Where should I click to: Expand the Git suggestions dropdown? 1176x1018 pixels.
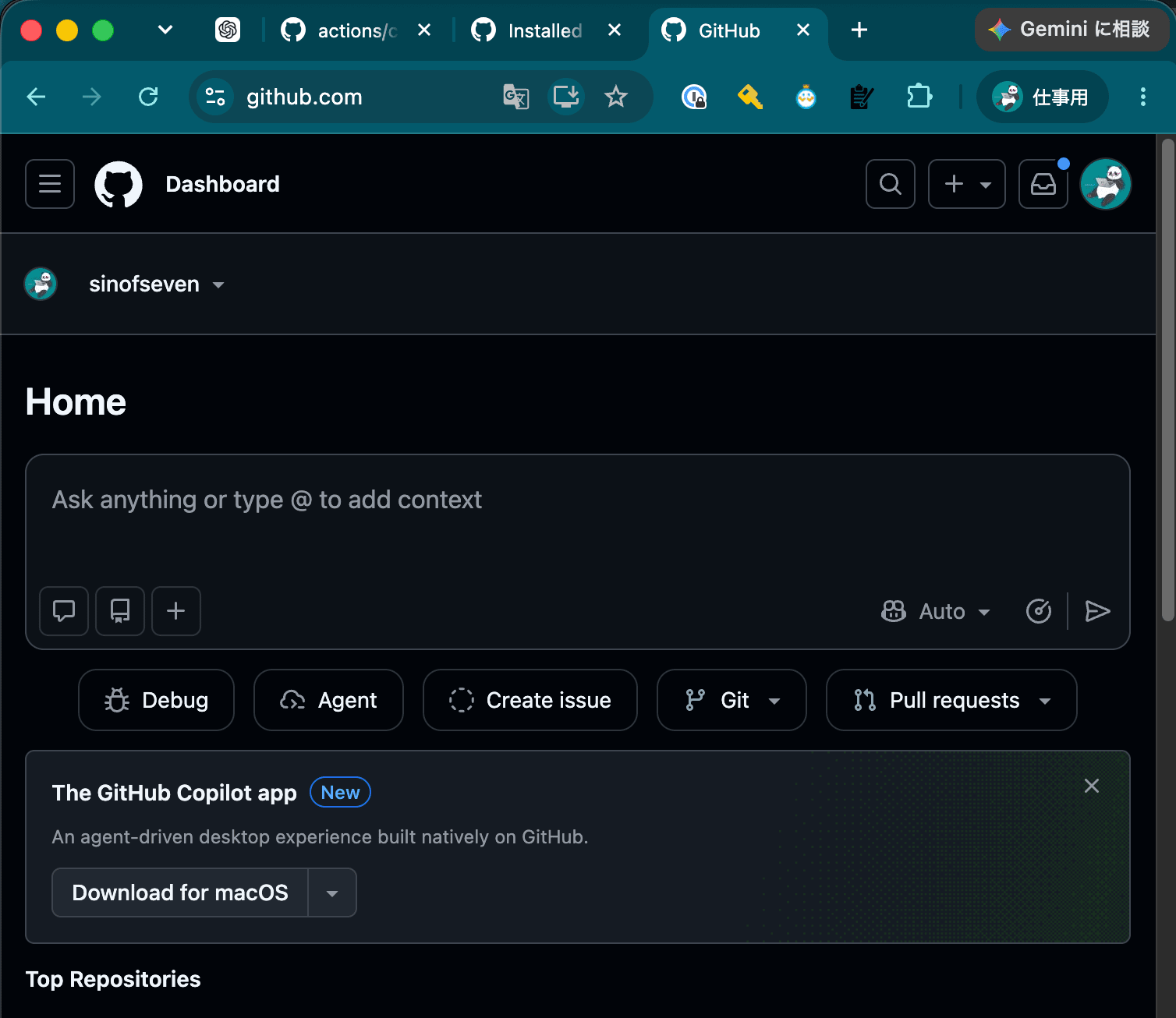click(731, 700)
